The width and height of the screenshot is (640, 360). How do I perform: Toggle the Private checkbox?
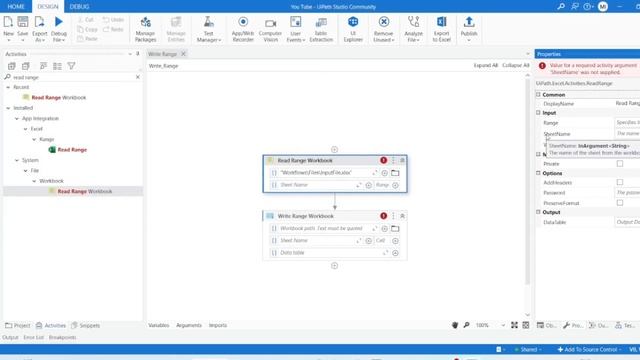pyautogui.click(x=620, y=164)
